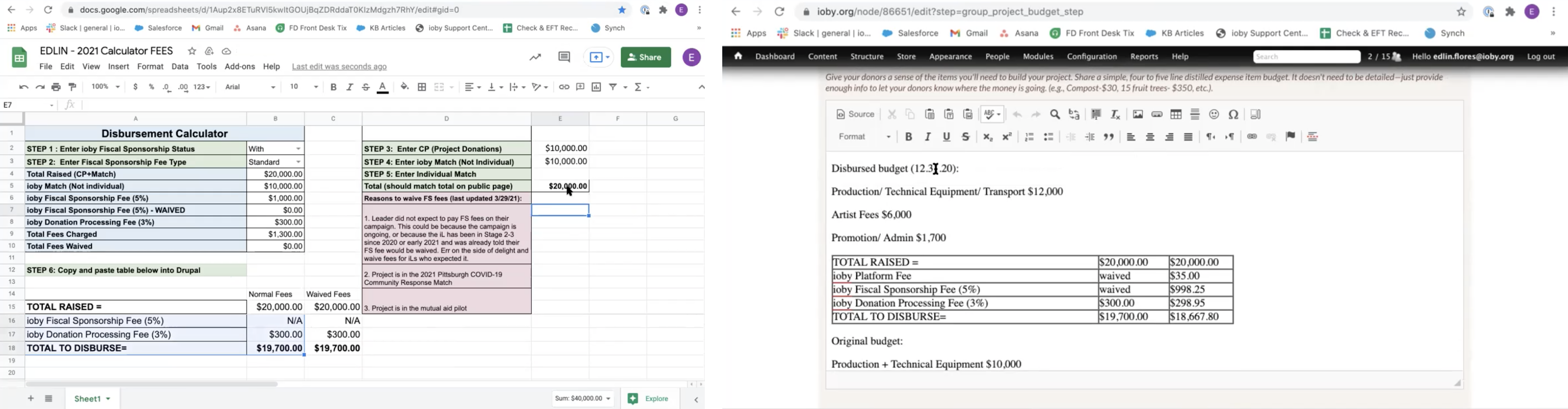Viewport: 1568px width, 409px height.
Task: Toggle Italic in the ioby editor
Action: [x=928, y=137]
